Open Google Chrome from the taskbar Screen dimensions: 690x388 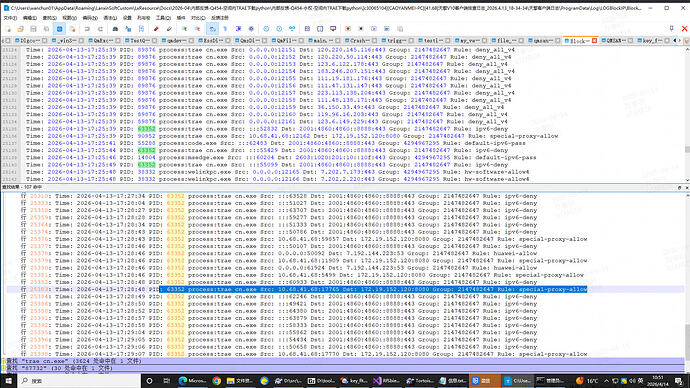pos(217,381)
